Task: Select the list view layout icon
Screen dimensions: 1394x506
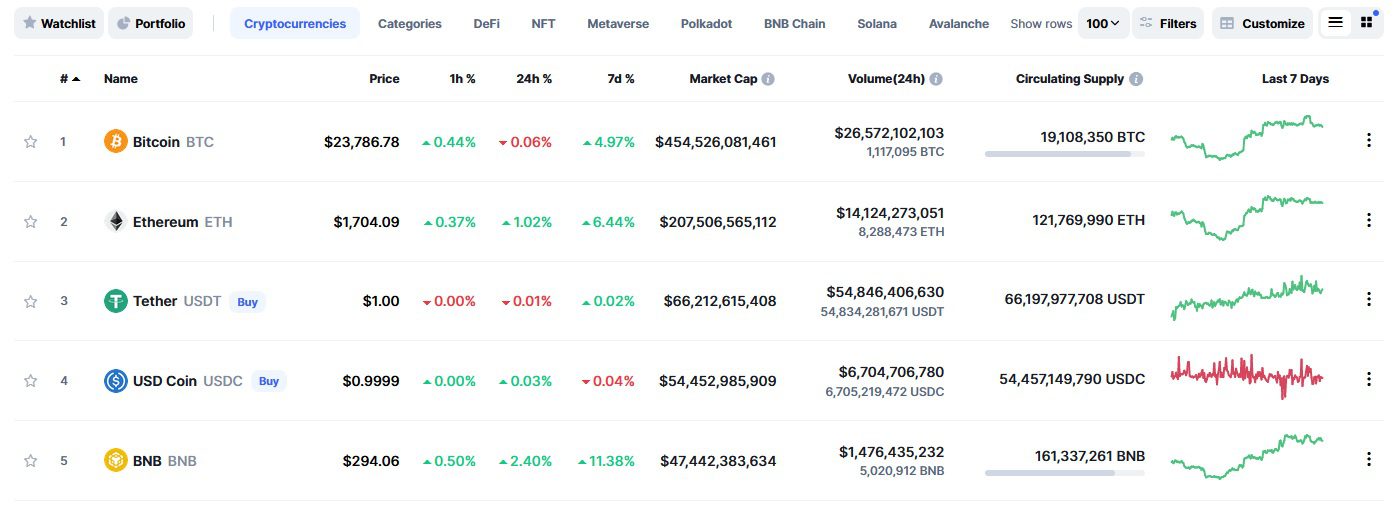Action: click(x=1335, y=23)
